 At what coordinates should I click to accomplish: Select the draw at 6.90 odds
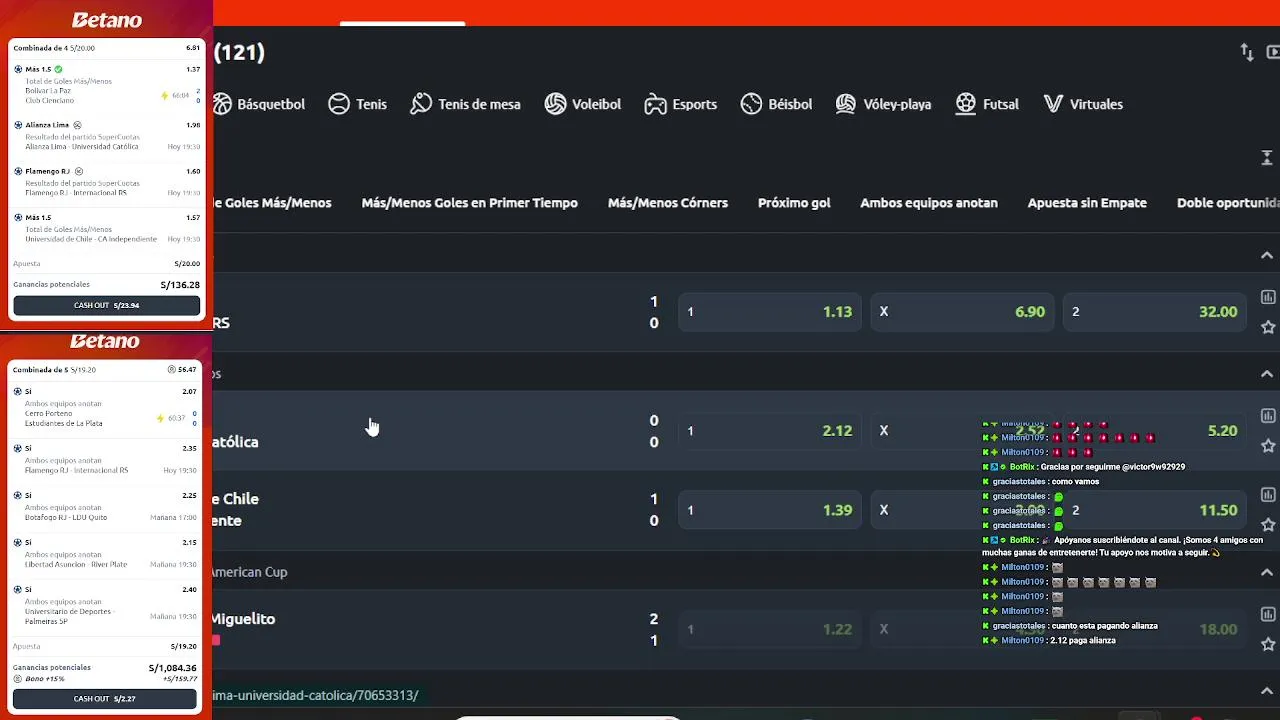[x=962, y=312]
